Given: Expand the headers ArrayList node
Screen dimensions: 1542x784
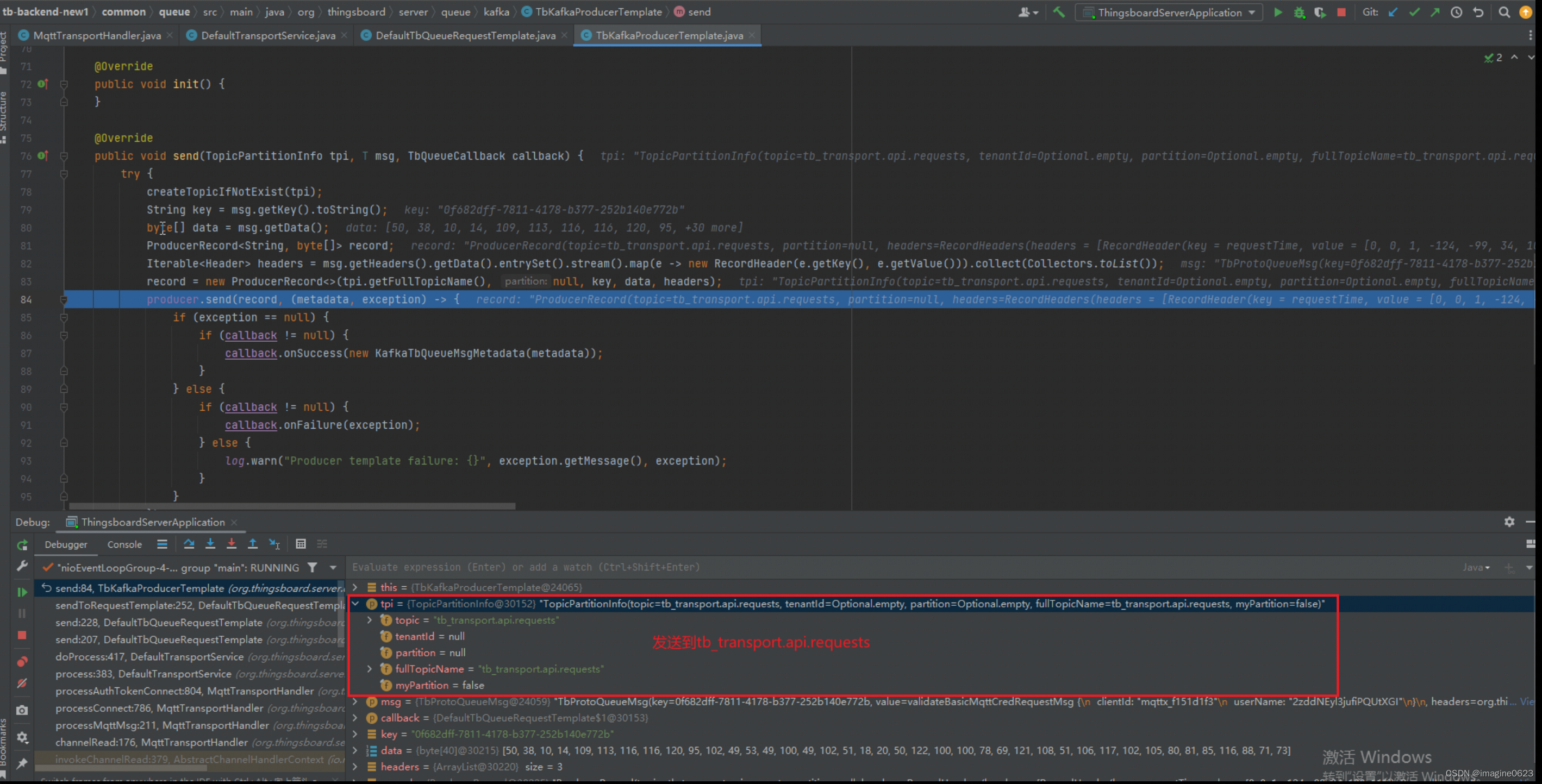Looking at the screenshot, I should tap(355, 767).
